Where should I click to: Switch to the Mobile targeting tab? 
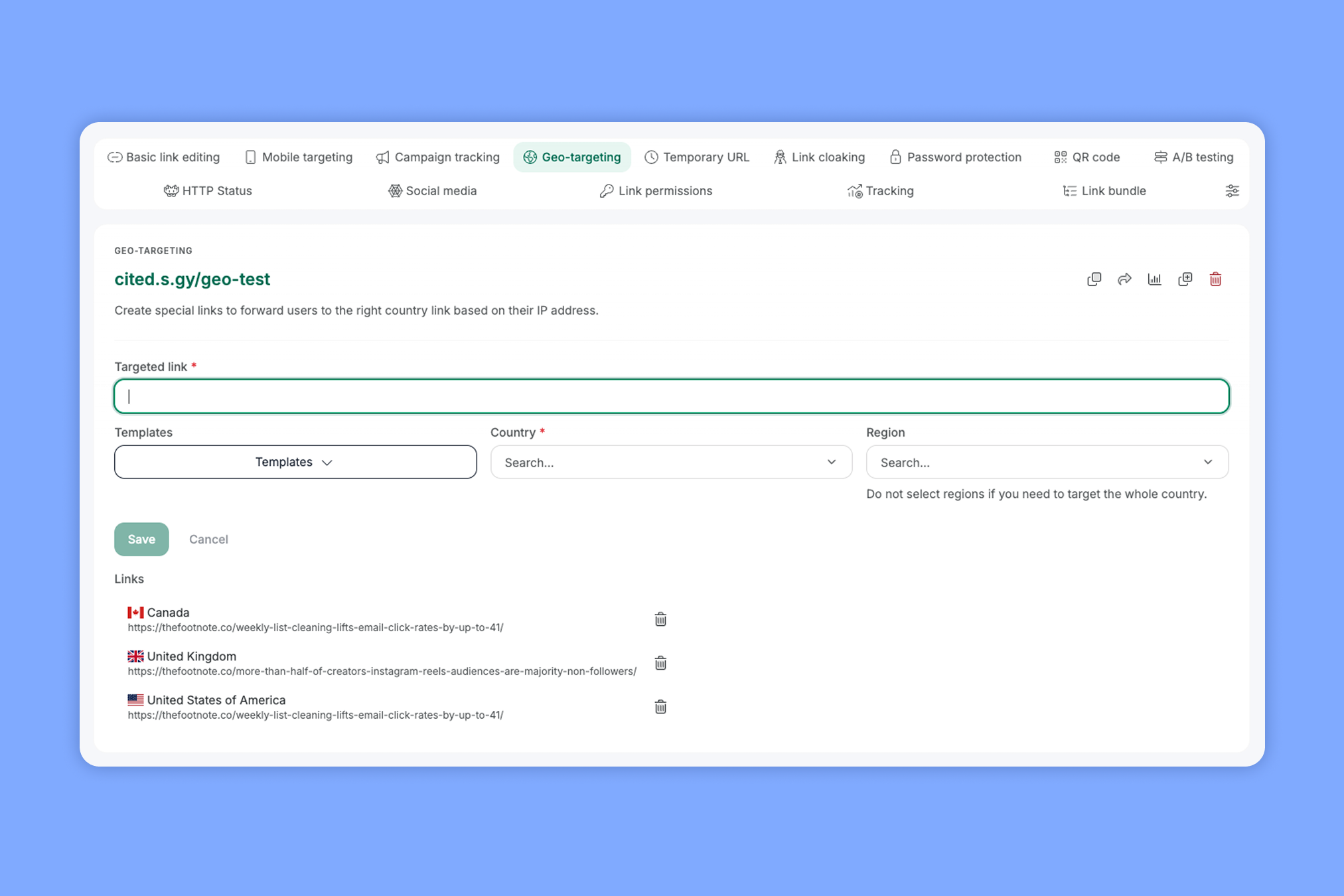coord(299,157)
